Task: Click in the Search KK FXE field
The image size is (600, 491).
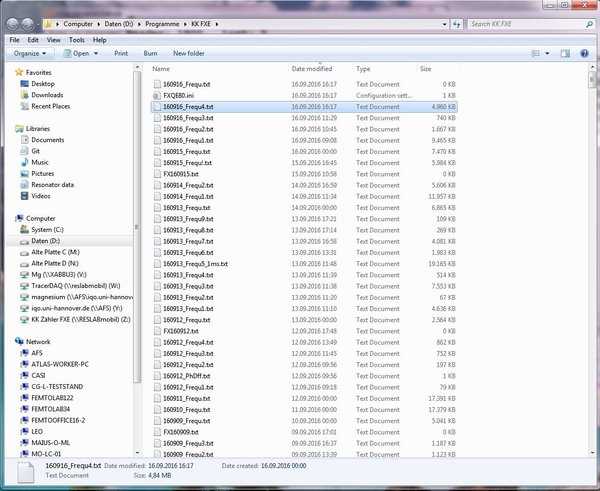Action: click(x=526, y=24)
